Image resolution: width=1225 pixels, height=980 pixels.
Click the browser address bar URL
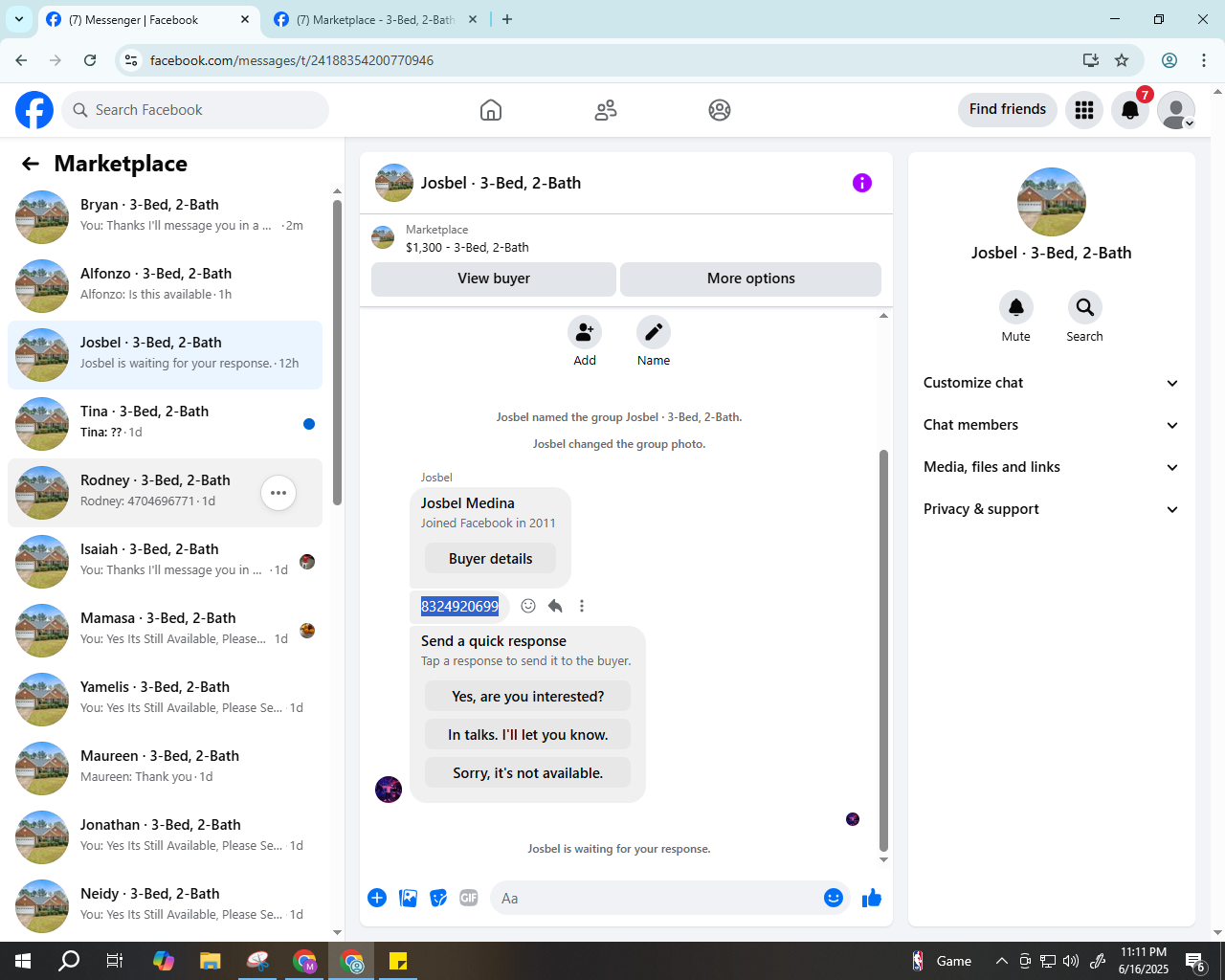pos(292,60)
